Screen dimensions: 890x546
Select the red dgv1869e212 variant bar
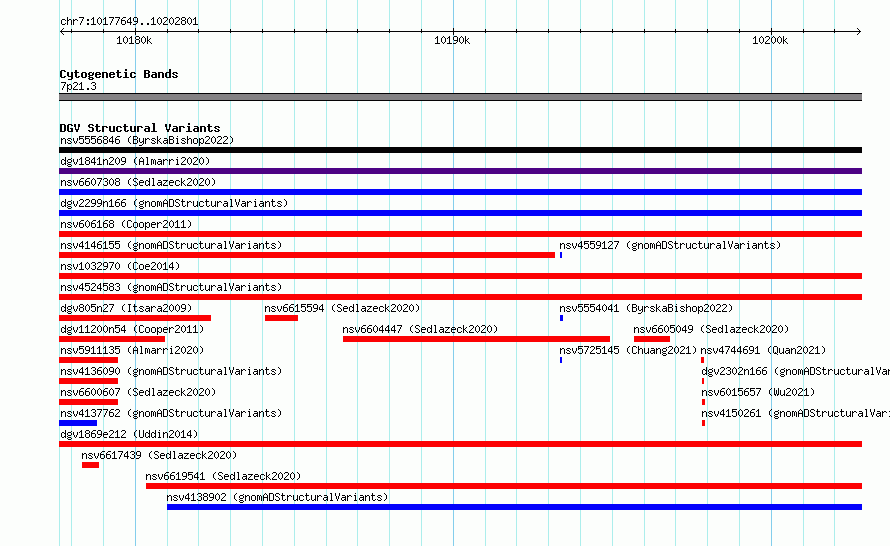pos(460,444)
